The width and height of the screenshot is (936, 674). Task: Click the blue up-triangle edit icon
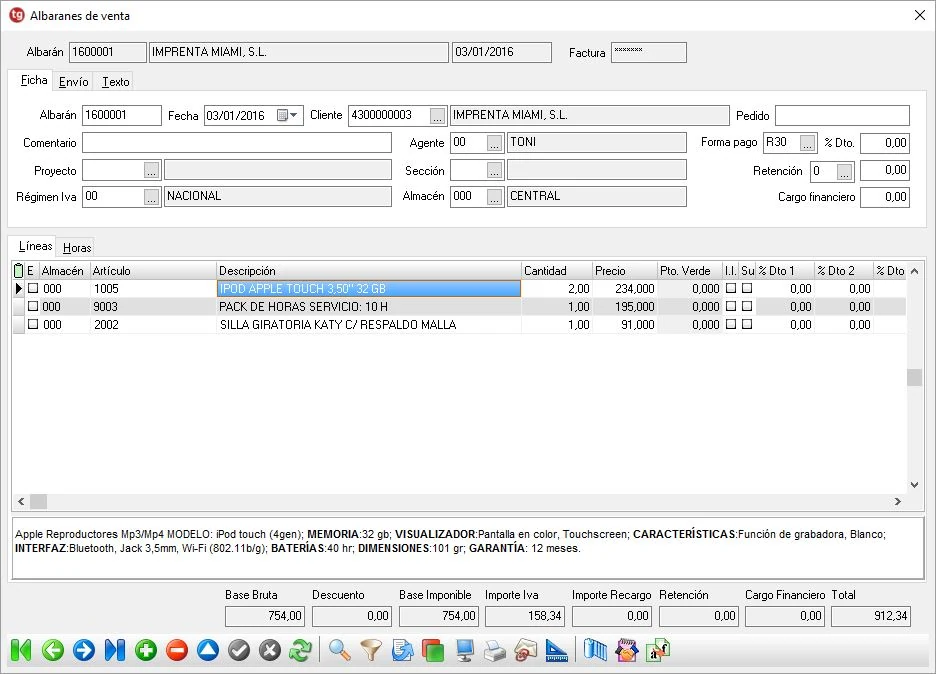208,650
